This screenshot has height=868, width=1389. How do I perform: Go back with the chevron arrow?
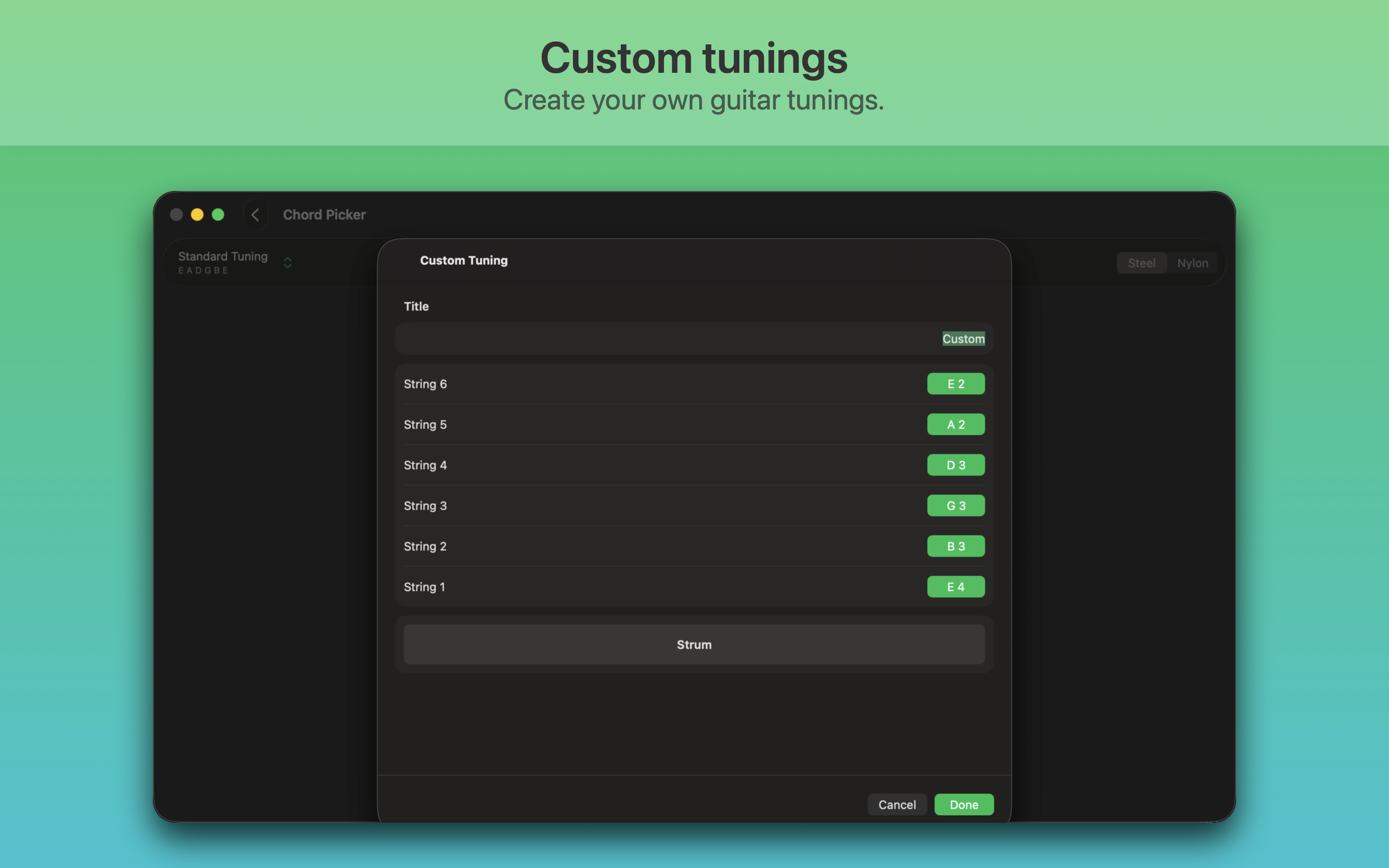pos(256,215)
